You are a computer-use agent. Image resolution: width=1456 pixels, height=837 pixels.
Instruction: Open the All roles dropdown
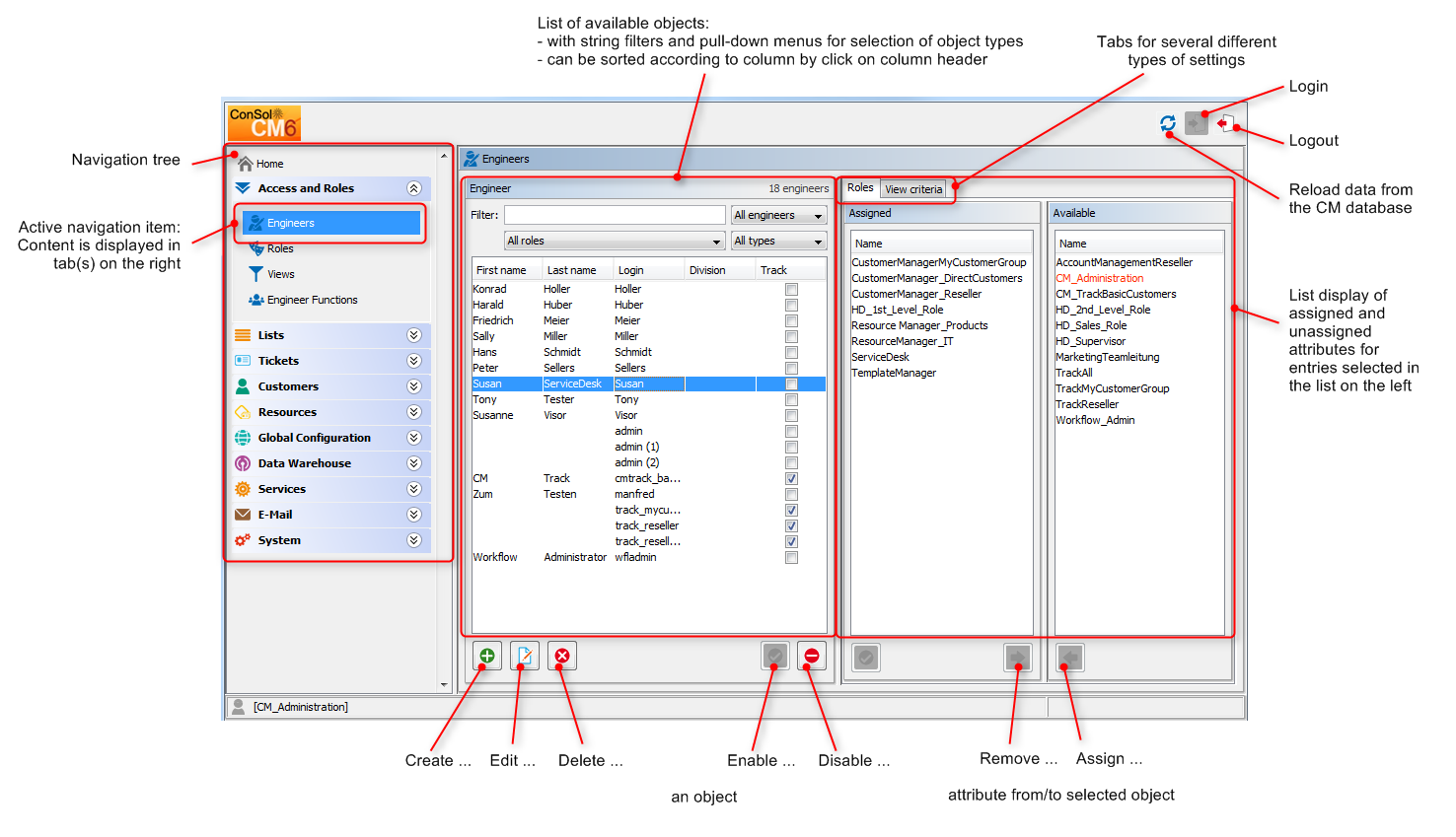(x=615, y=241)
